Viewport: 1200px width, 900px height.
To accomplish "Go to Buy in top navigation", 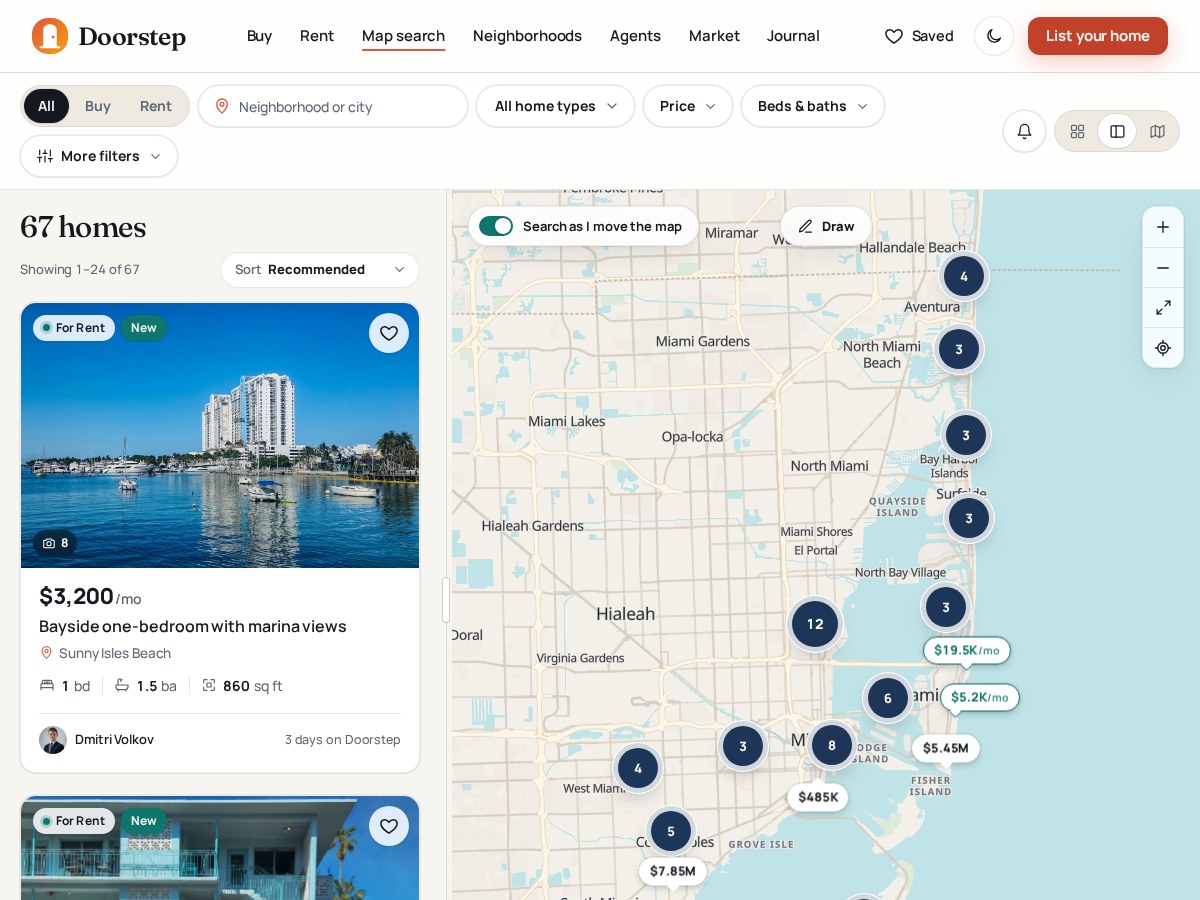I will (x=259, y=36).
